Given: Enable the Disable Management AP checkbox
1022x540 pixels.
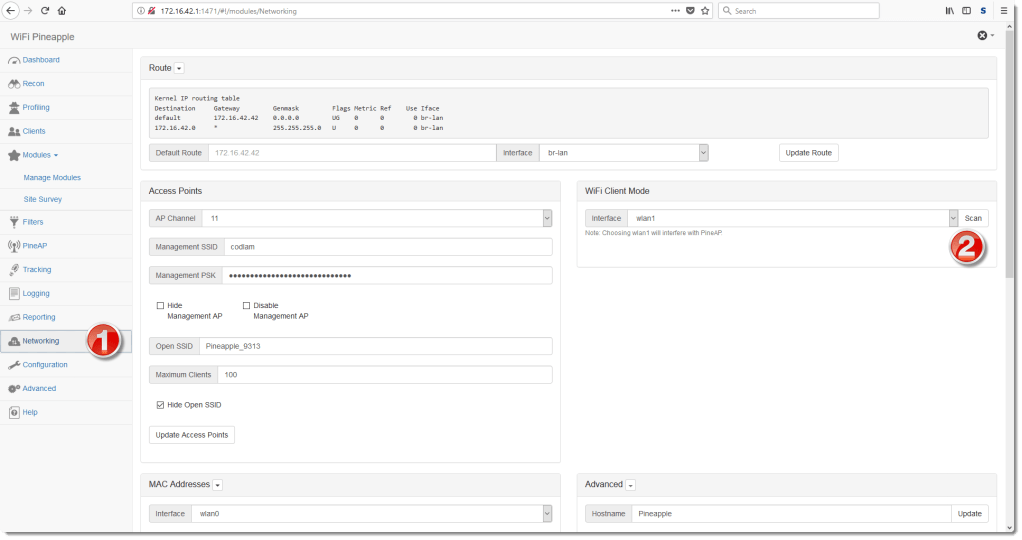Looking at the screenshot, I should [x=246, y=306].
